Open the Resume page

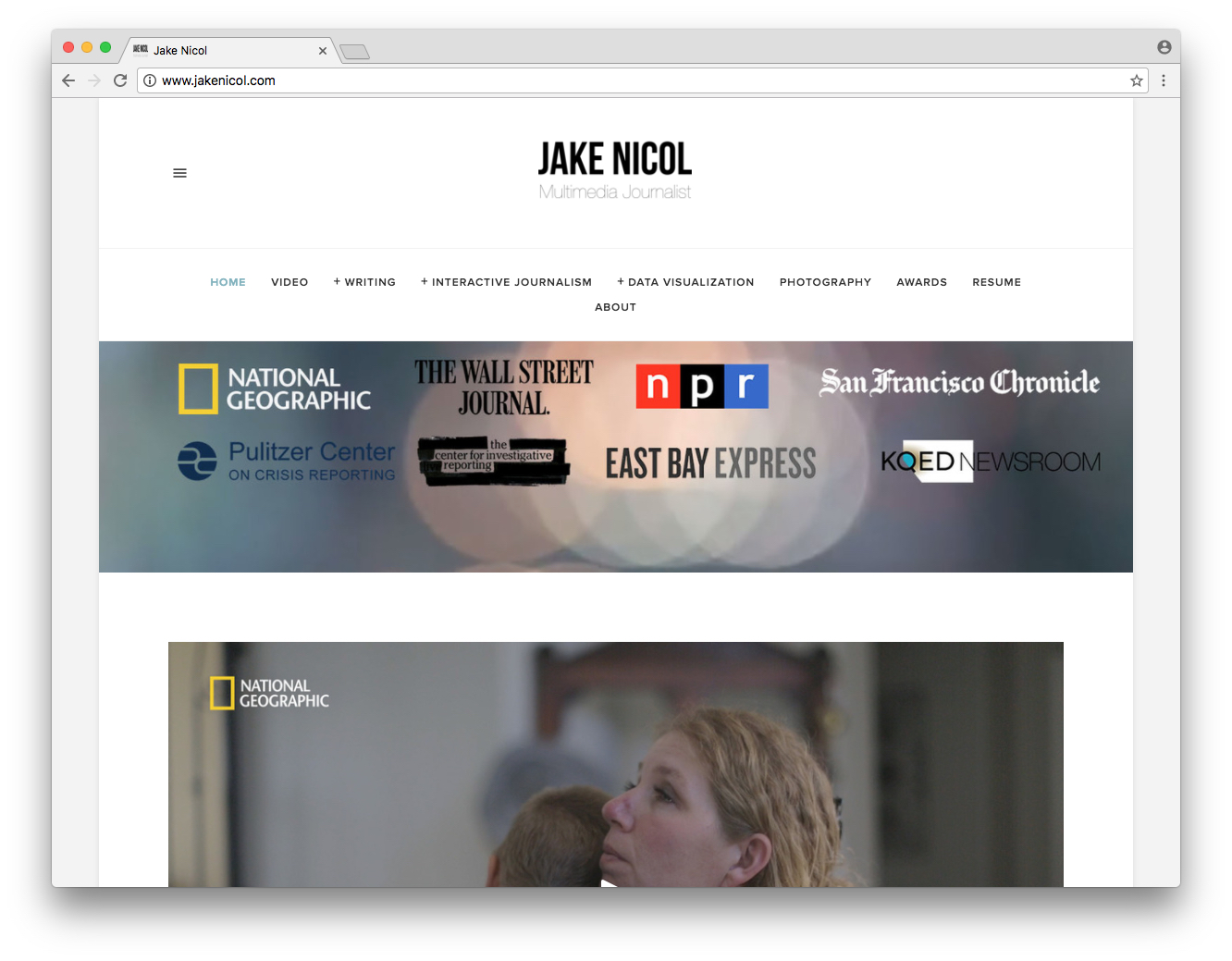[996, 282]
